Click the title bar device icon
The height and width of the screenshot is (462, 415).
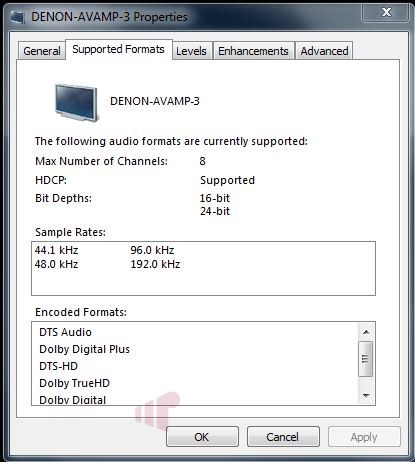point(17,16)
